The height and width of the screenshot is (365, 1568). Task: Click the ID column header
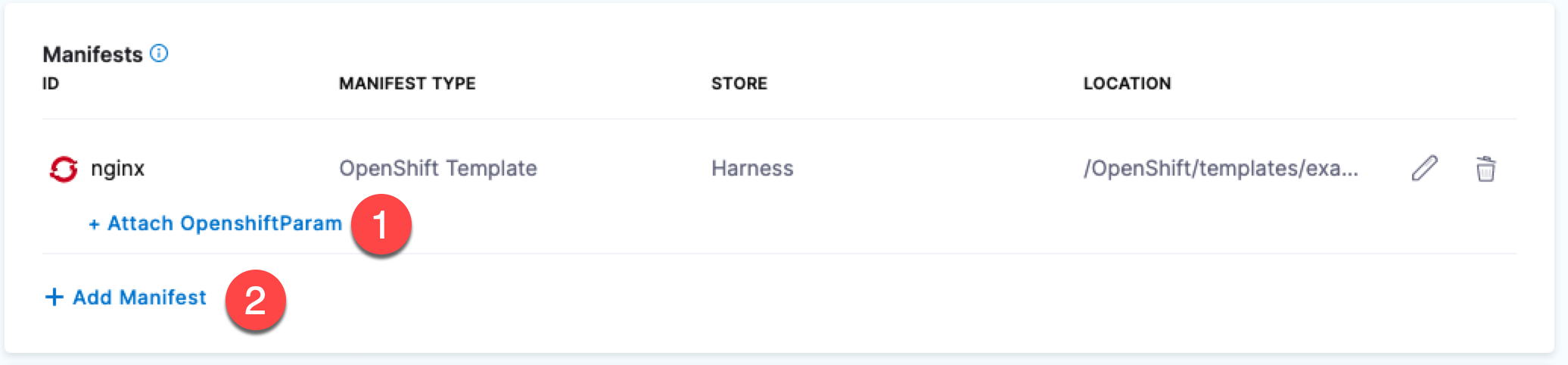click(x=51, y=83)
